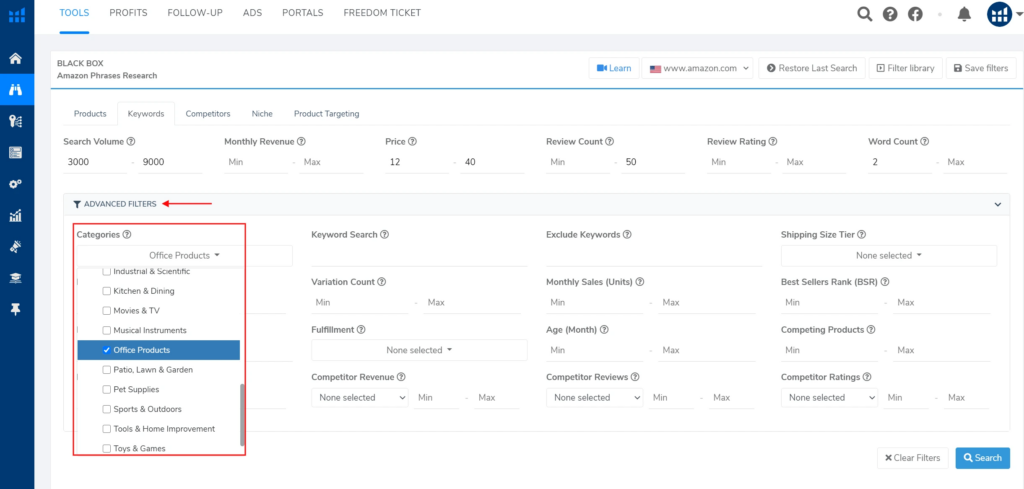Viewport: 1024px width, 489px height.
Task: Open the notifications bell icon
Action: click(965, 14)
